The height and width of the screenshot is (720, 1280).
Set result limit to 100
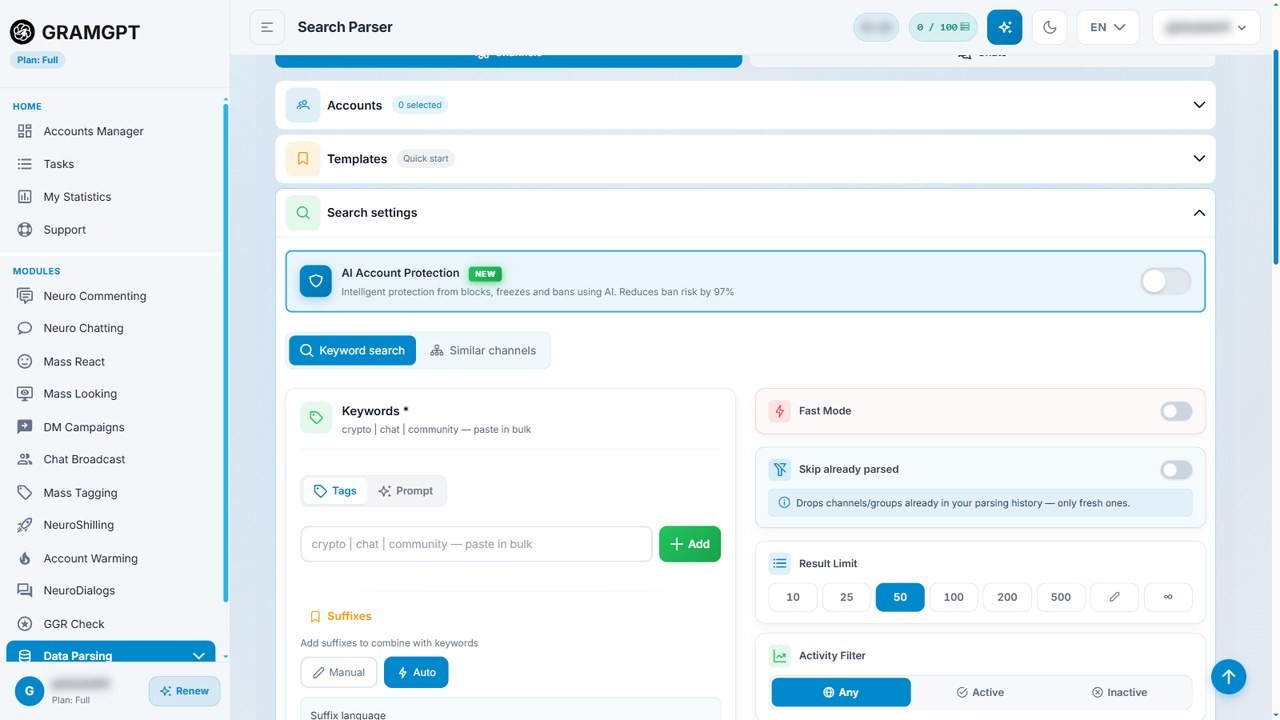pos(954,597)
